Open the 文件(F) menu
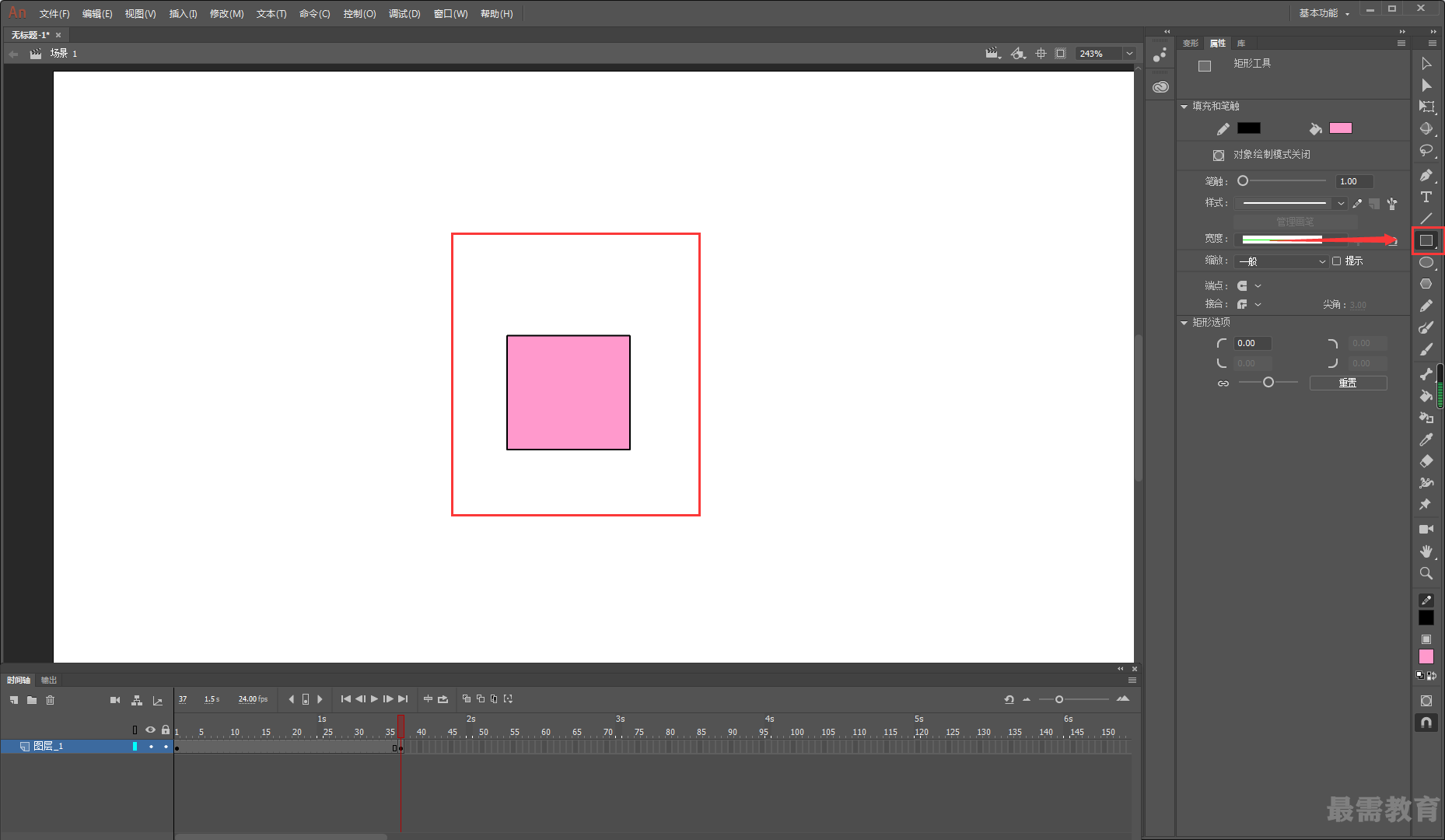1445x840 pixels. point(54,14)
